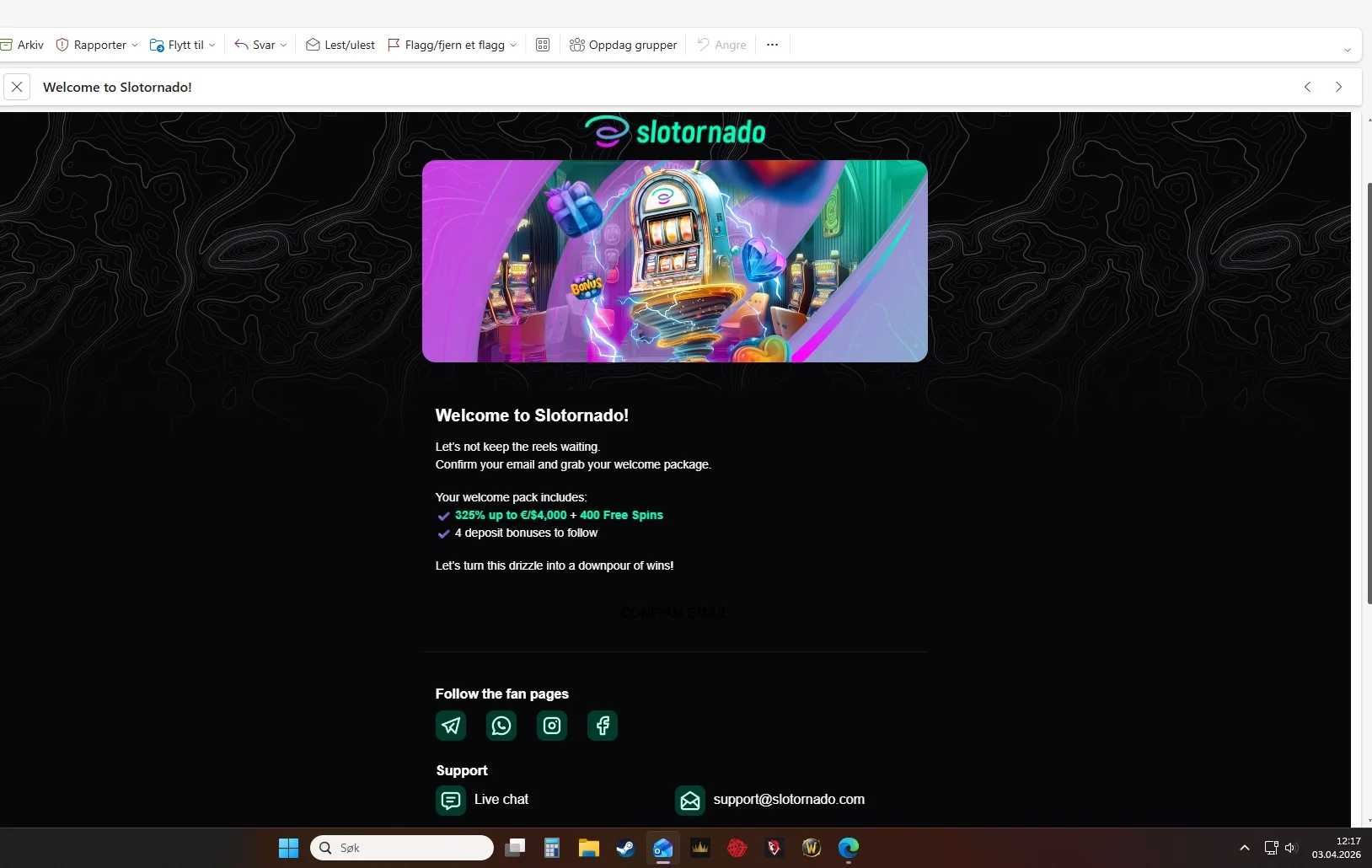Click the support envelope icon
The image size is (1372, 868).
(690, 800)
